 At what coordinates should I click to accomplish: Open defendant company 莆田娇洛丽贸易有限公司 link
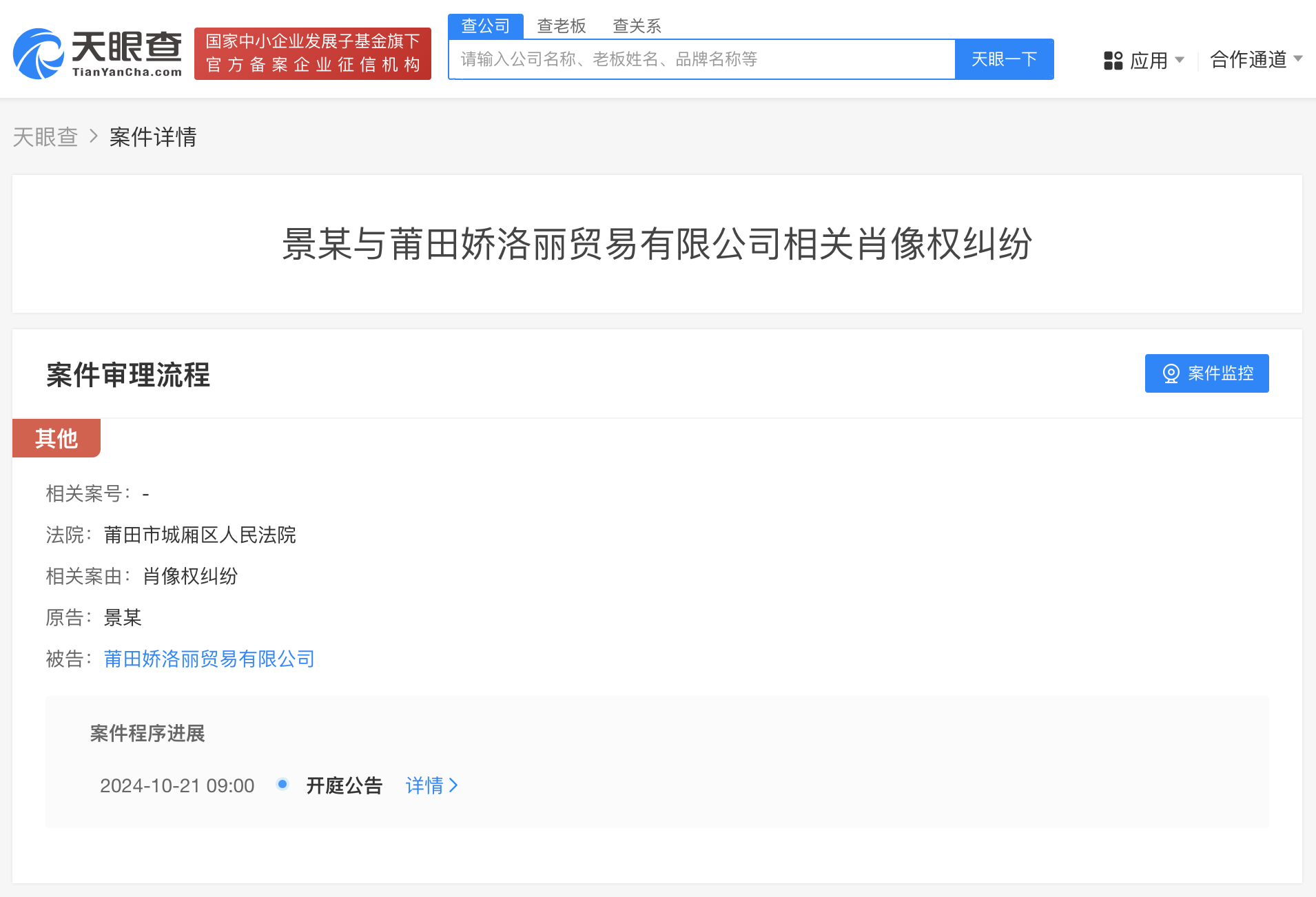click(x=208, y=659)
